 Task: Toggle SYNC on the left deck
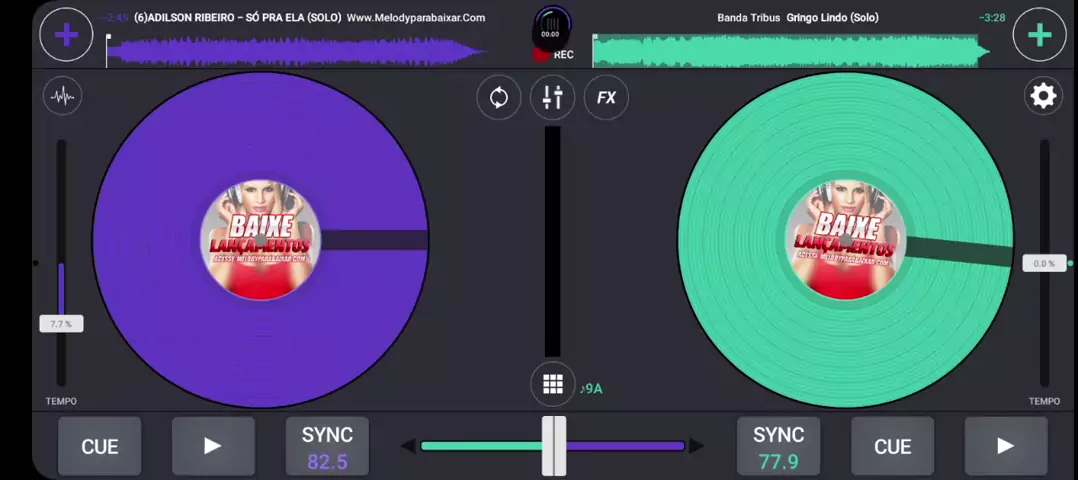[x=327, y=446]
